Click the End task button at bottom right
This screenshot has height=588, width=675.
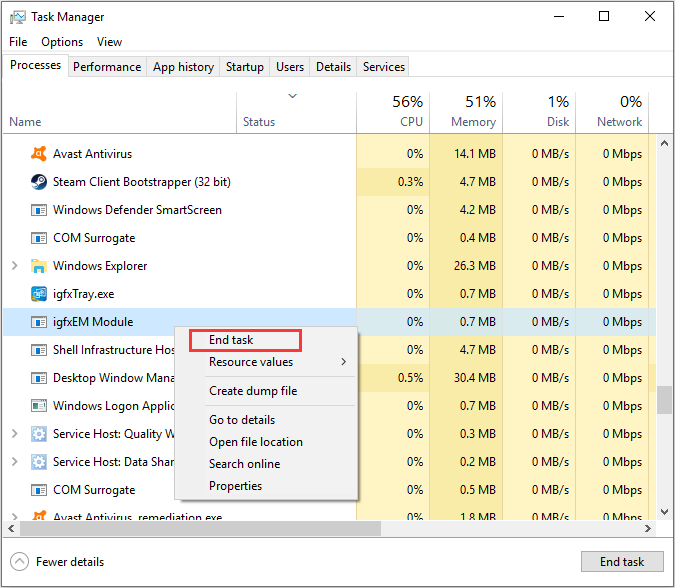click(x=622, y=562)
